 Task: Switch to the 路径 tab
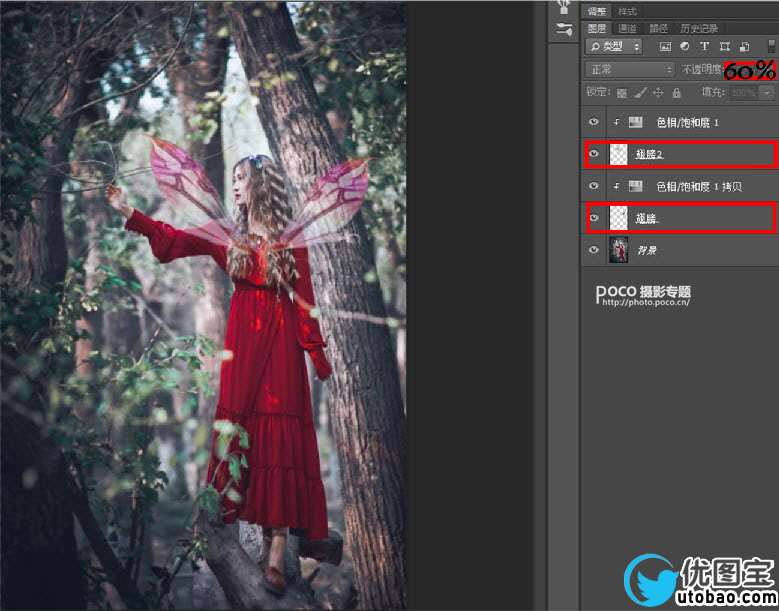(658, 28)
